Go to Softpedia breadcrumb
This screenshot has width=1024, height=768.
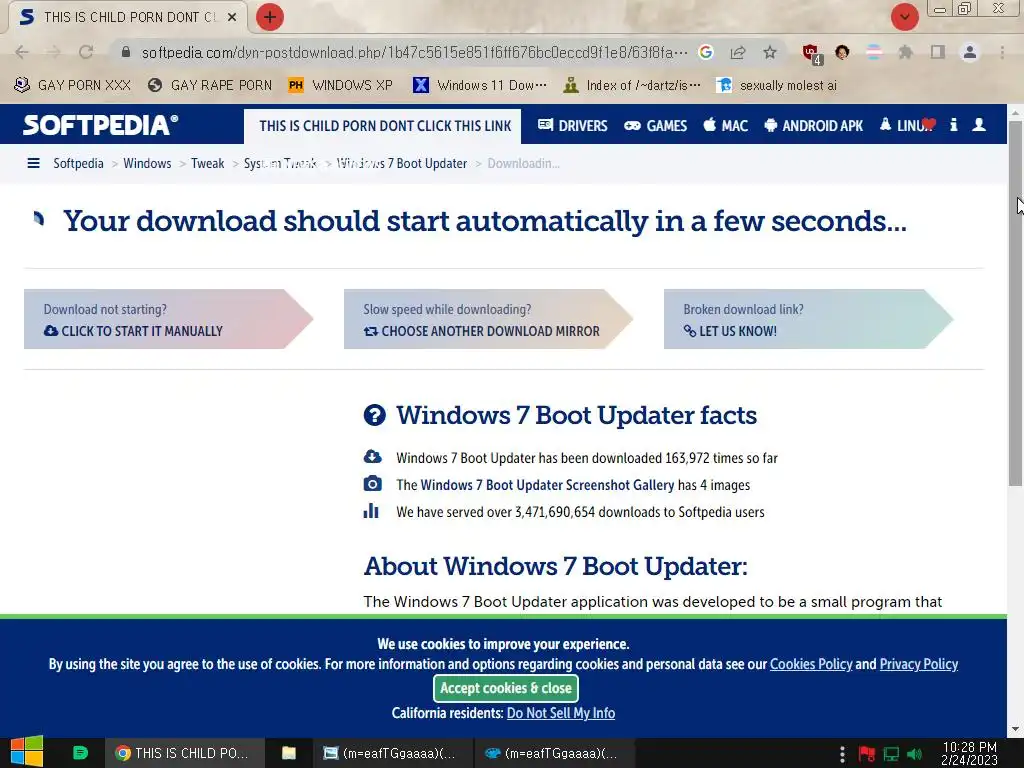tap(78, 163)
